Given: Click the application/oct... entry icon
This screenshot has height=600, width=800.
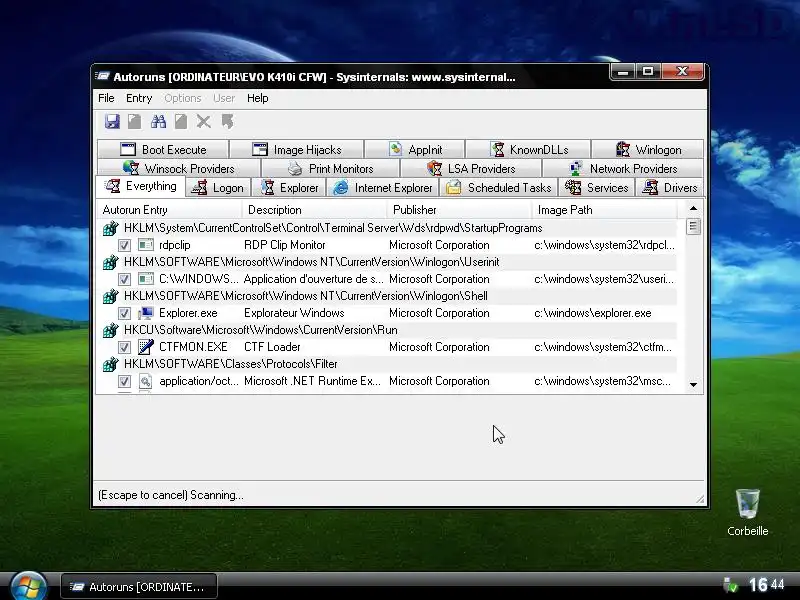Looking at the screenshot, I should point(146,381).
